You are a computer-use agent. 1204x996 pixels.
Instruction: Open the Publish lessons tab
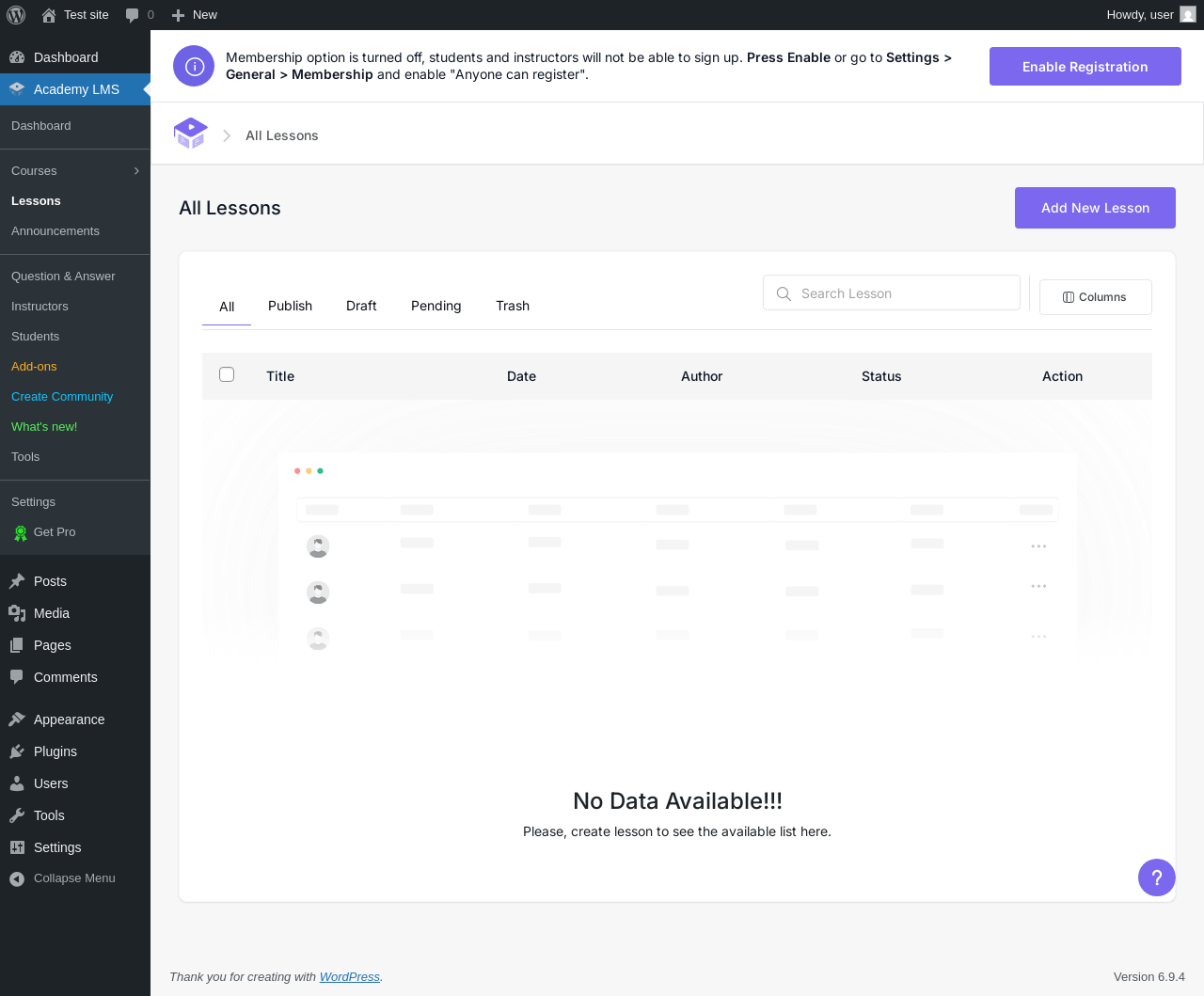(x=290, y=306)
